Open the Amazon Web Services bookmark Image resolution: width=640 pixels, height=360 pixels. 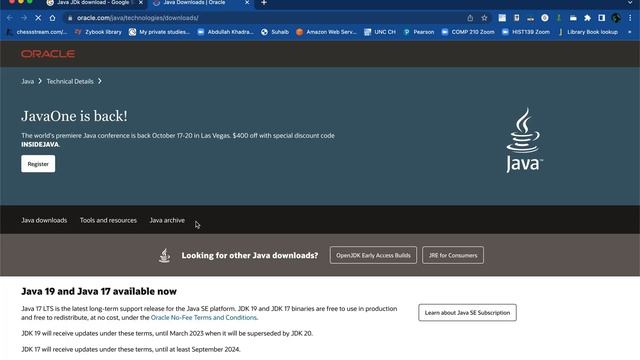(x=326, y=32)
